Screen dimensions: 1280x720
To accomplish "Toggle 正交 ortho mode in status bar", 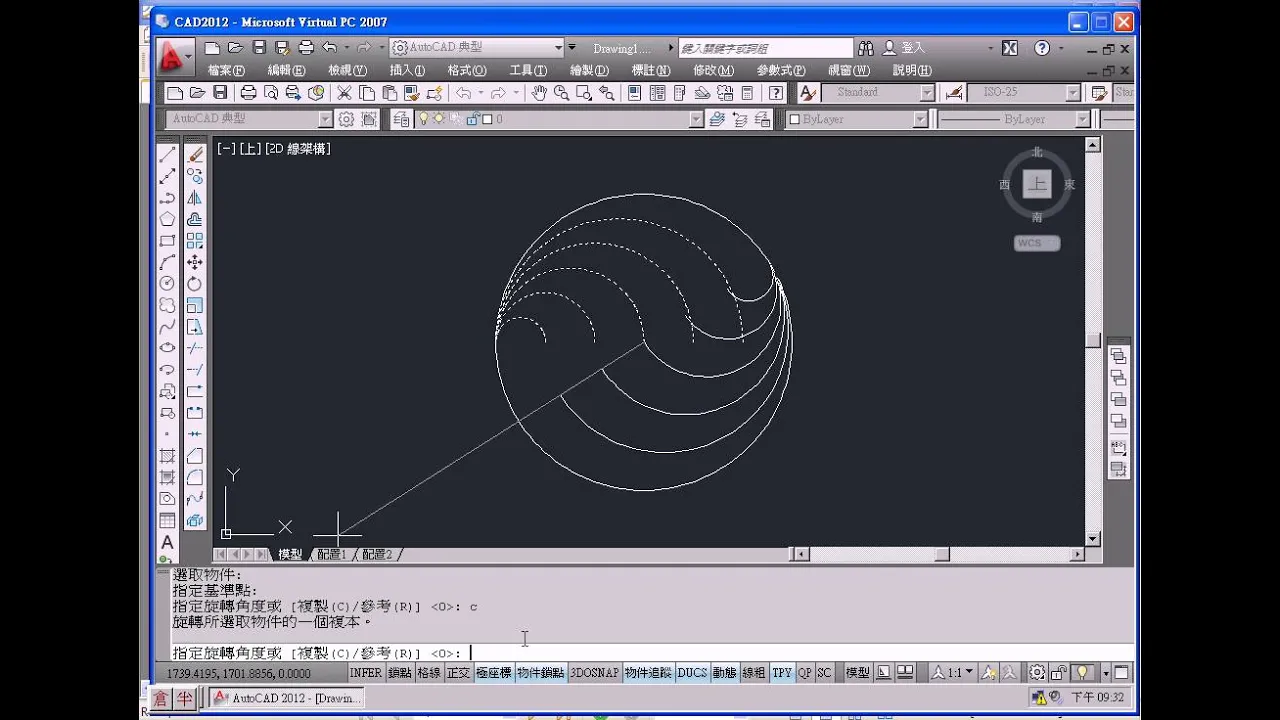I will [458, 673].
